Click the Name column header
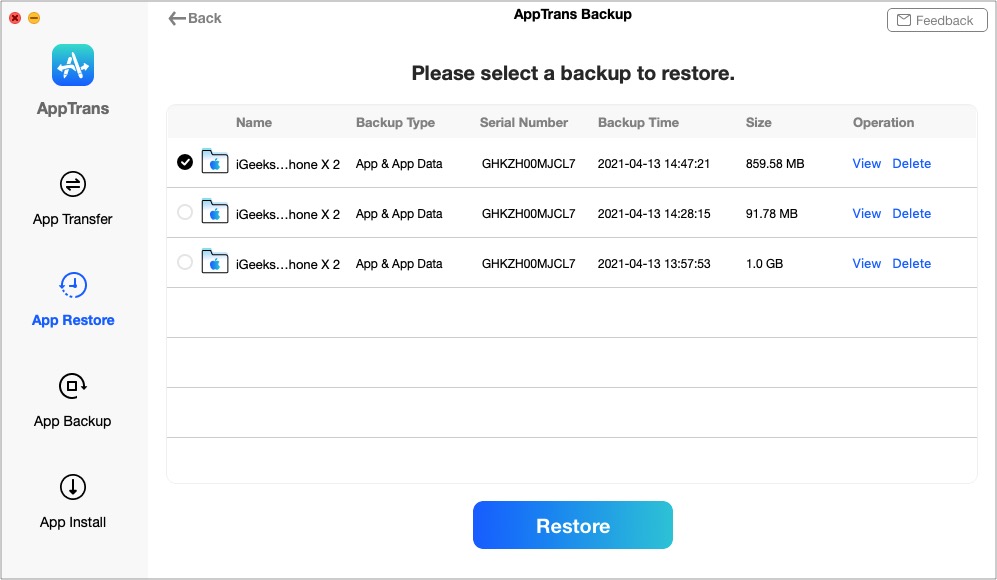 pyautogui.click(x=254, y=122)
